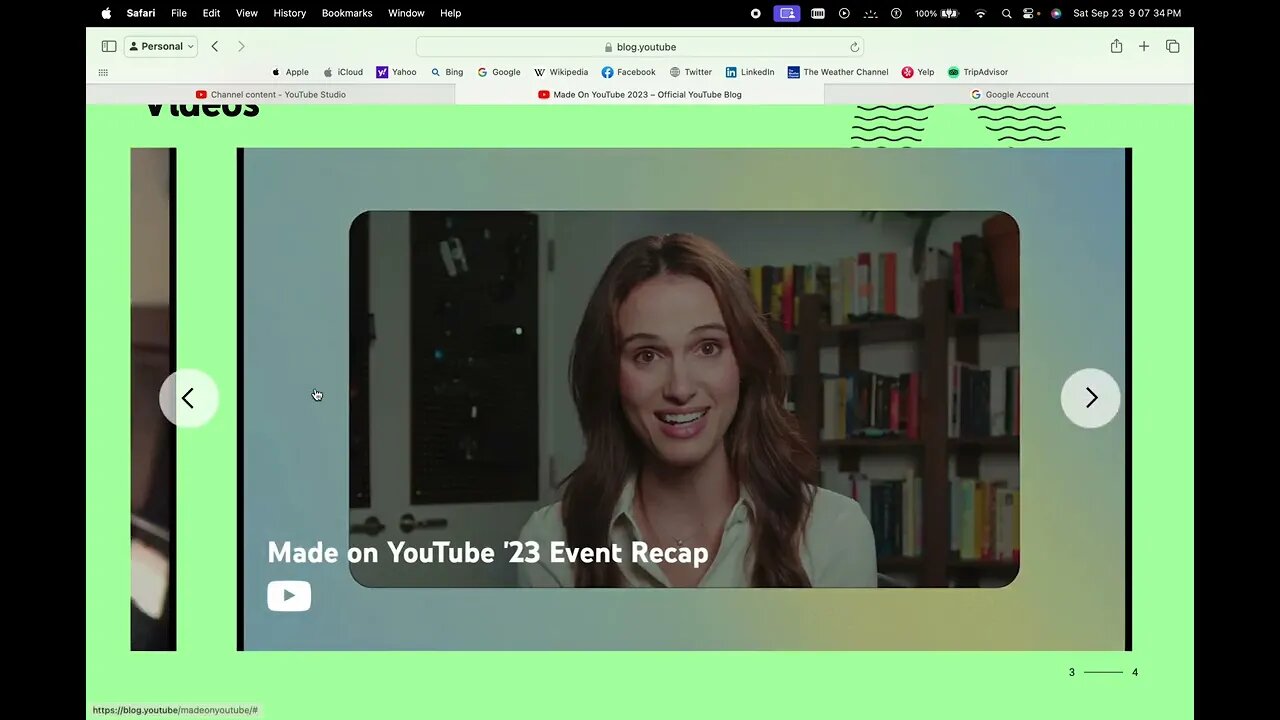1280x720 pixels.
Task: Switch to the Google Account tab
Action: point(1009,94)
